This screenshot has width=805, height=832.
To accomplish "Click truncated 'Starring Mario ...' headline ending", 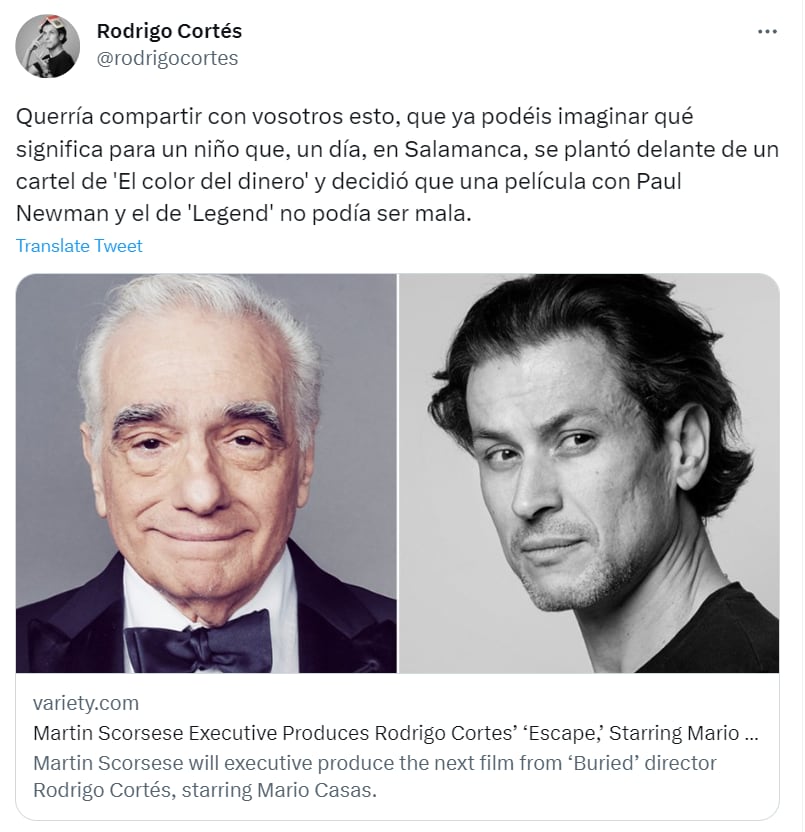I will click(684, 733).
